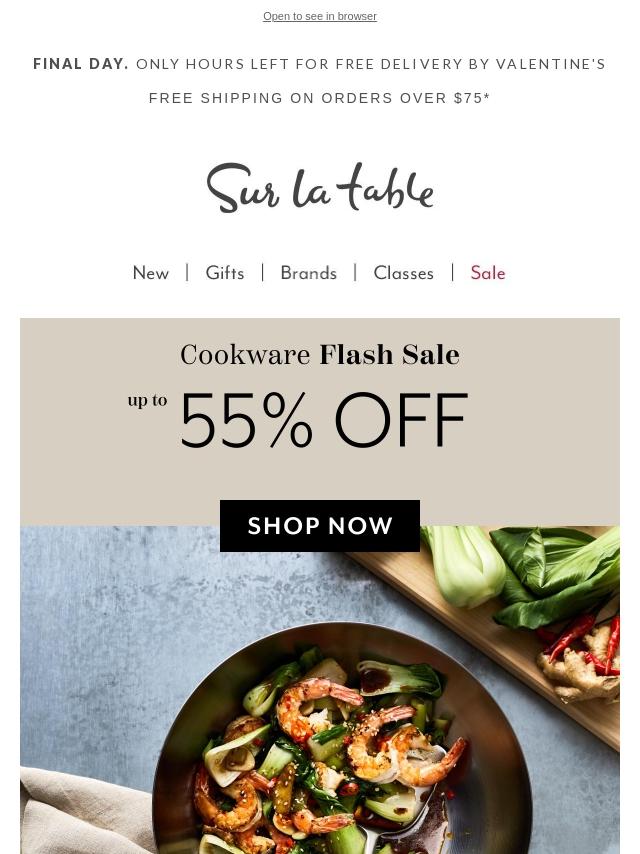Click the Cookware Flash Sale heading

click(320, 355)
